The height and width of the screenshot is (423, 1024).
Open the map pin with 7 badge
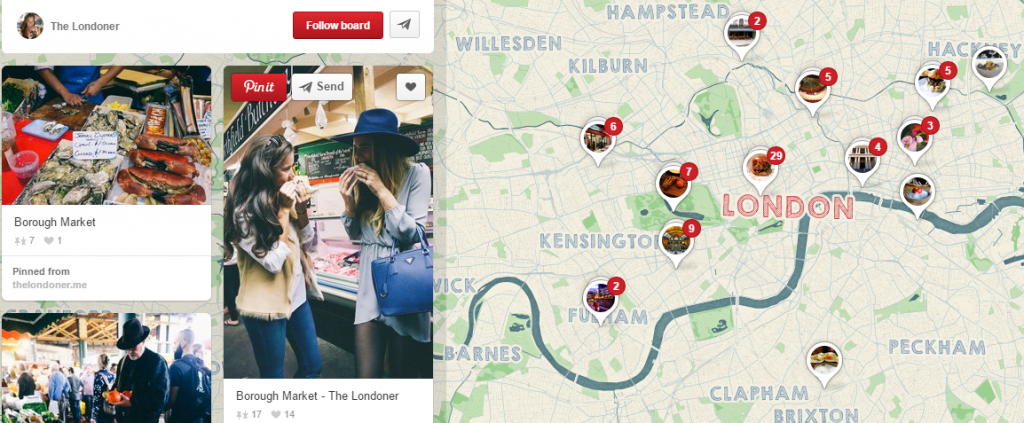click(674, 186)
